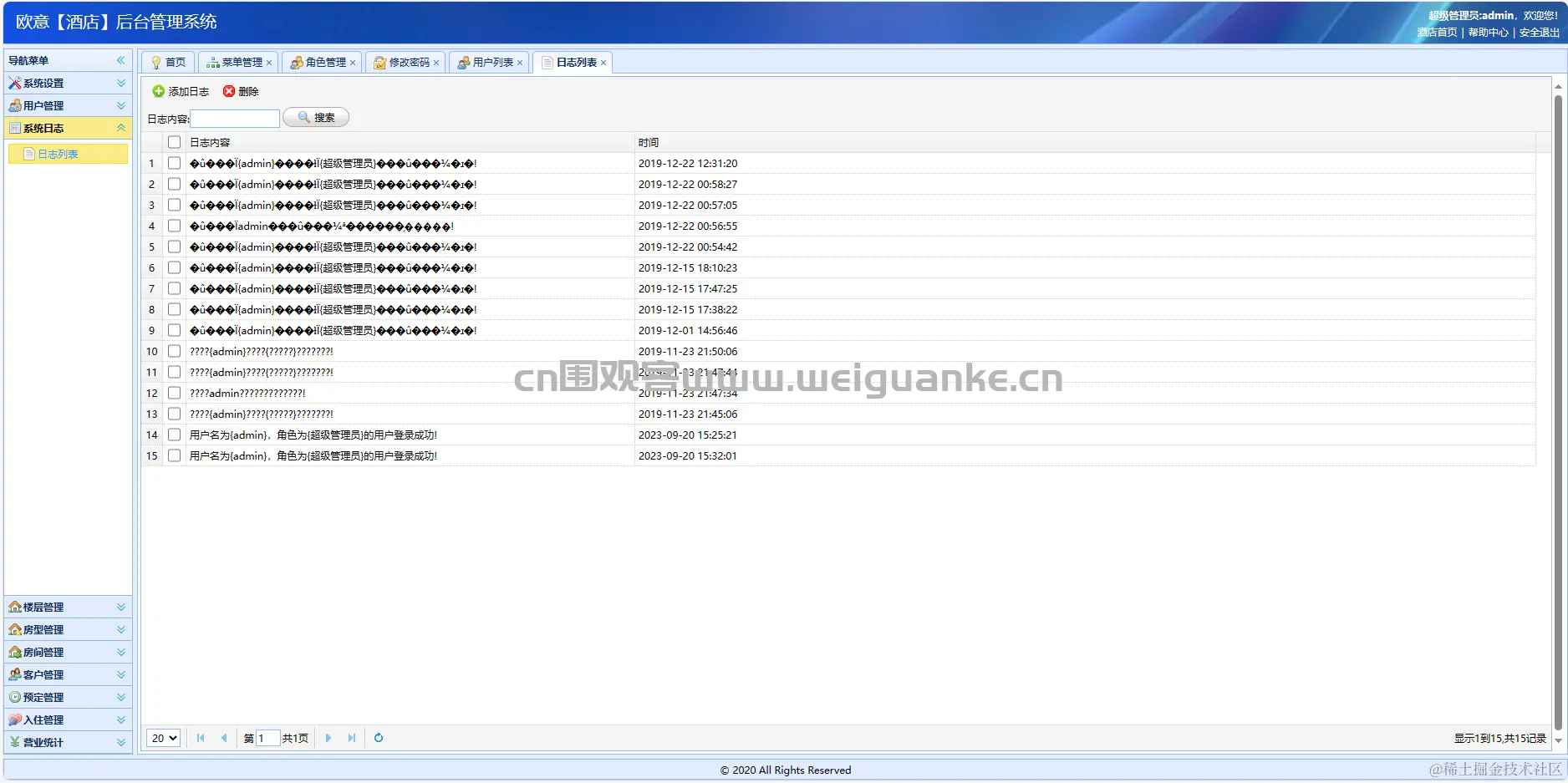The image size is (1568, 783).
Task: Expand the 系统设置 section chevron
Action: click(x=121, y=83)
